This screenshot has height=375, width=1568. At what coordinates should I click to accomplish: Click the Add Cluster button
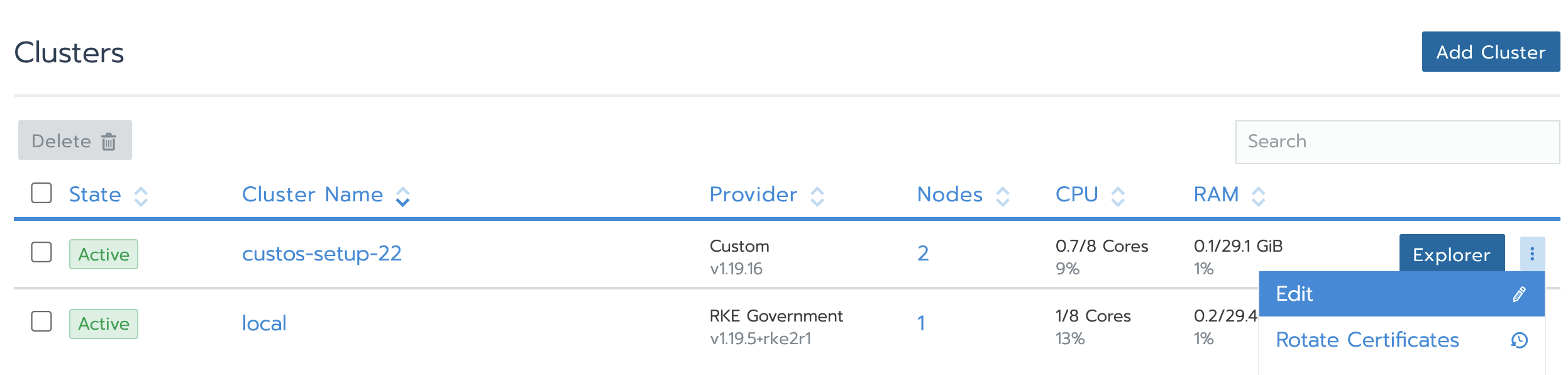pos(1491,52)
